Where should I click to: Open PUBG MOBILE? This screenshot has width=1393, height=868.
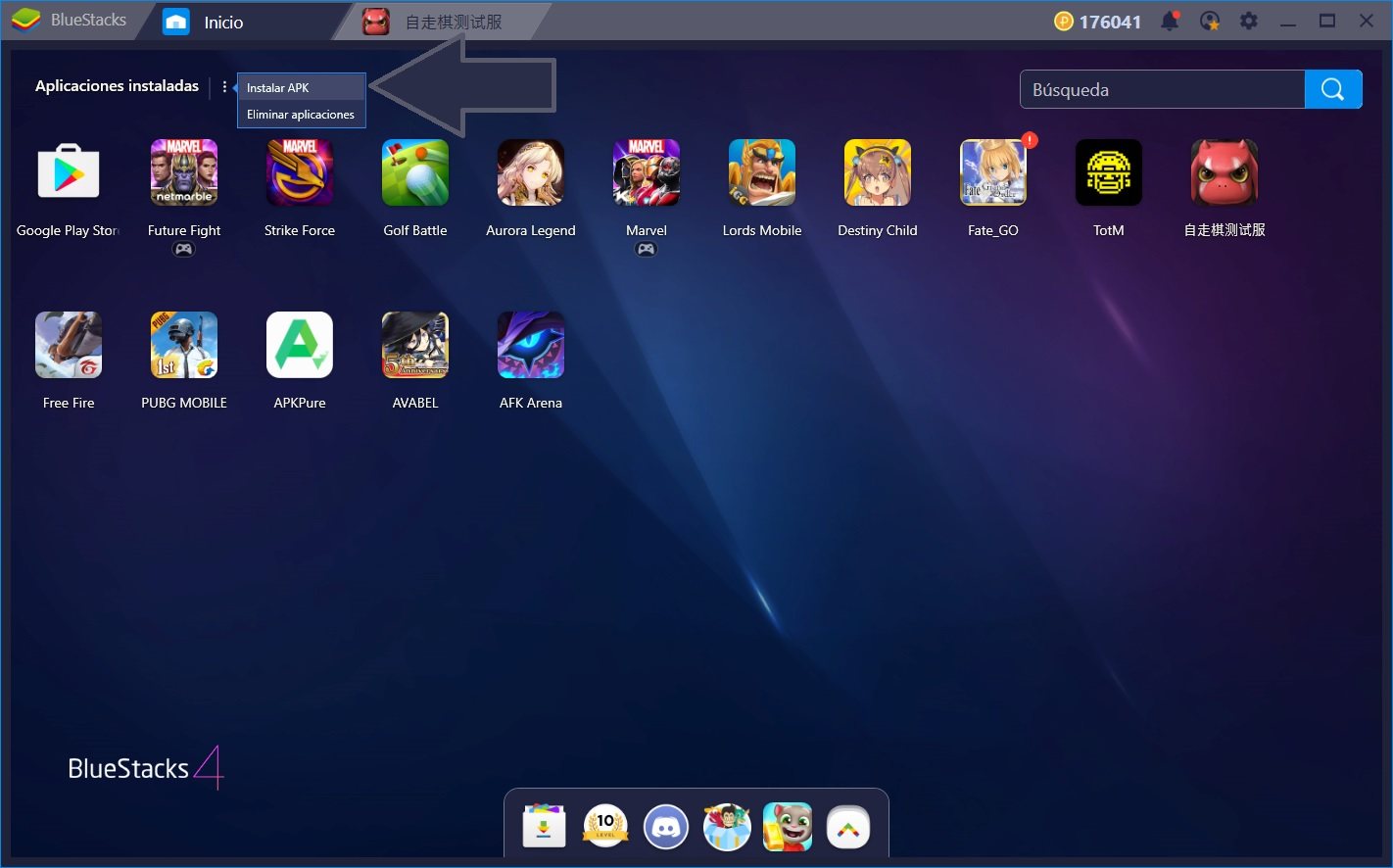pyautogui.click(x=184, y=345)
